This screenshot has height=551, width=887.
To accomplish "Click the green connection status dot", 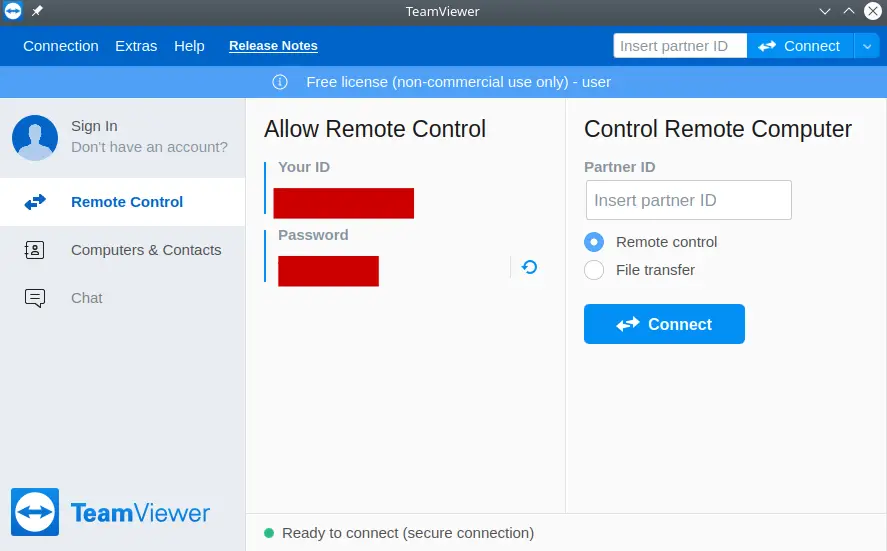I will click(x=269, y=533).
